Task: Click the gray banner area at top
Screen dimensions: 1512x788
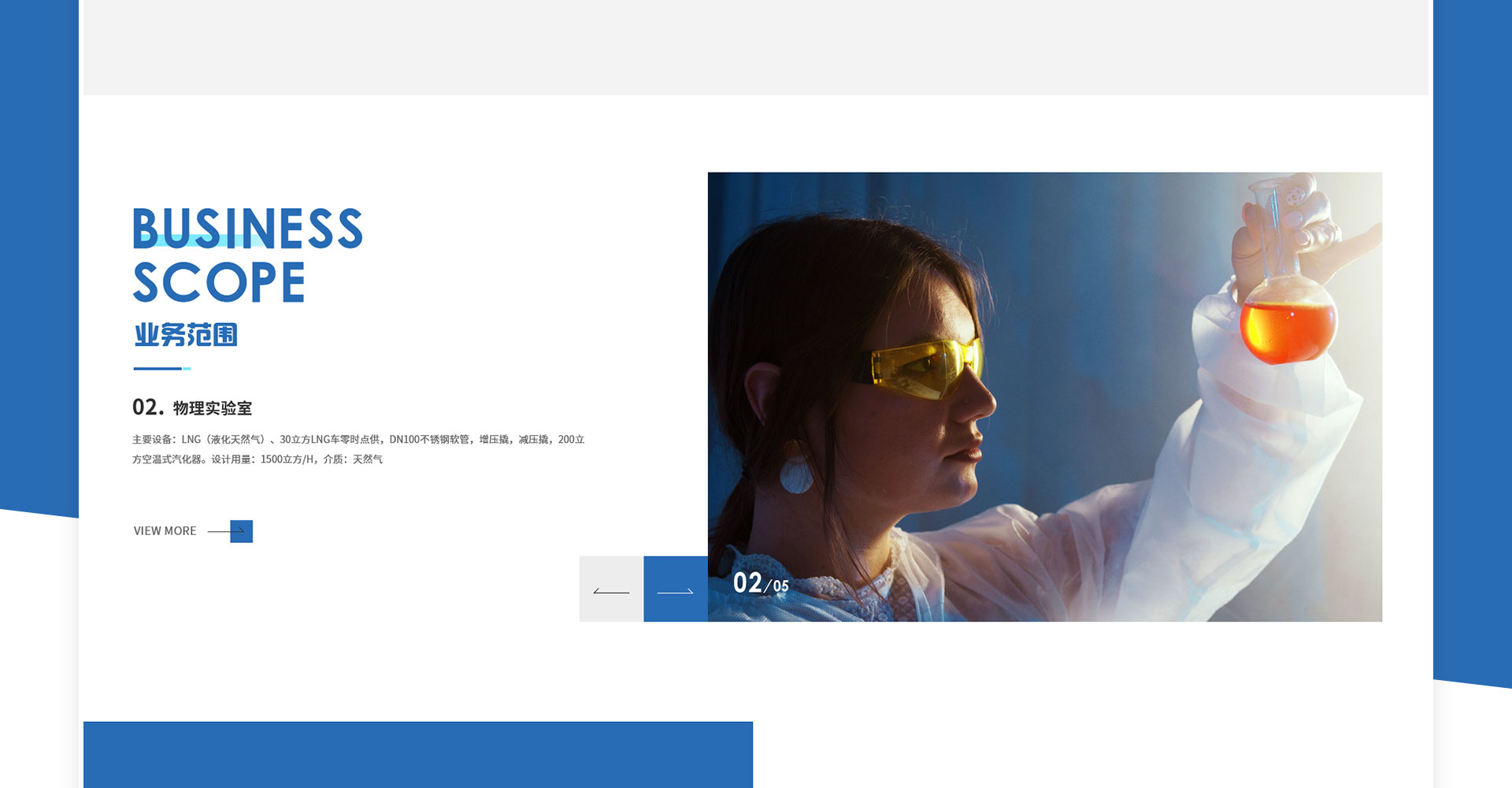Action: point(756,47)
